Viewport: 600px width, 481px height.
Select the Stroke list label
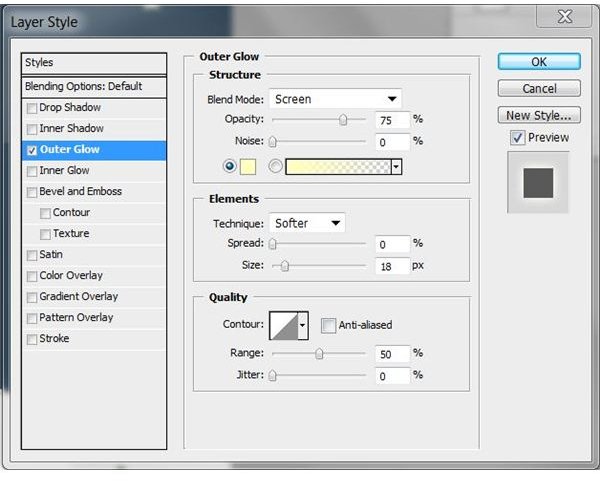[x=54, y=339]
